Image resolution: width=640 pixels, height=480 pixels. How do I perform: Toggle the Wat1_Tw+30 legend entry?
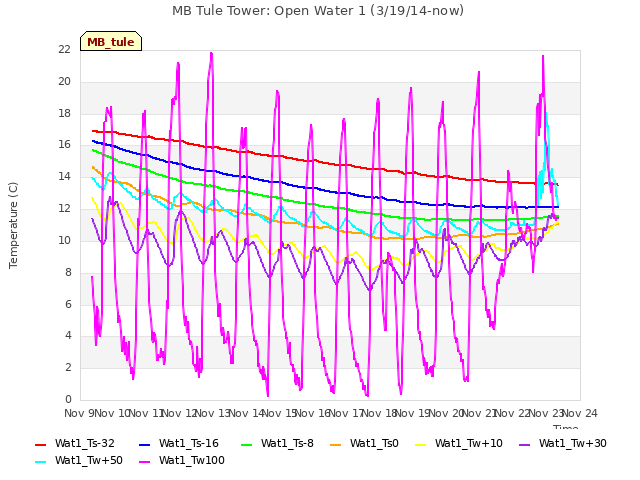tap(563, 443)
